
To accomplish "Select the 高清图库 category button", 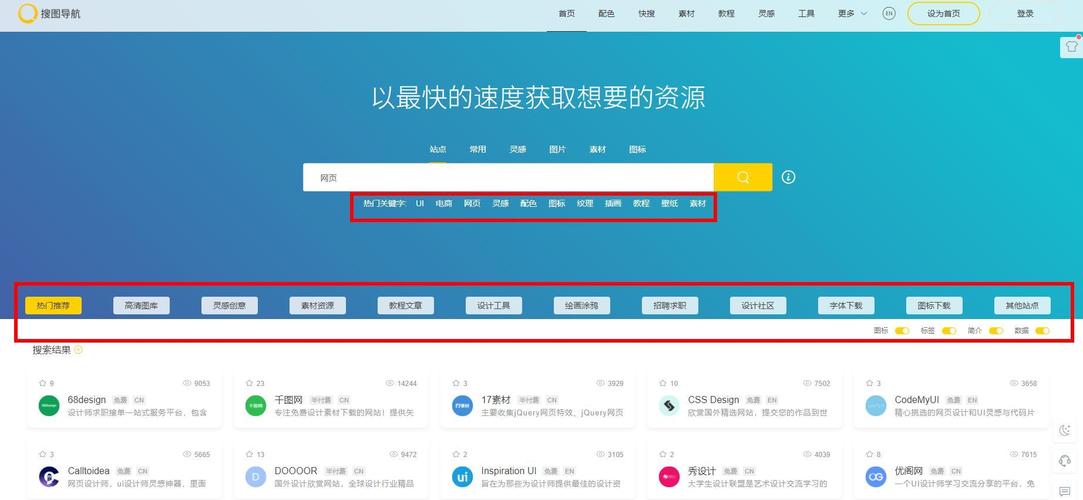I will coord(142,305).
